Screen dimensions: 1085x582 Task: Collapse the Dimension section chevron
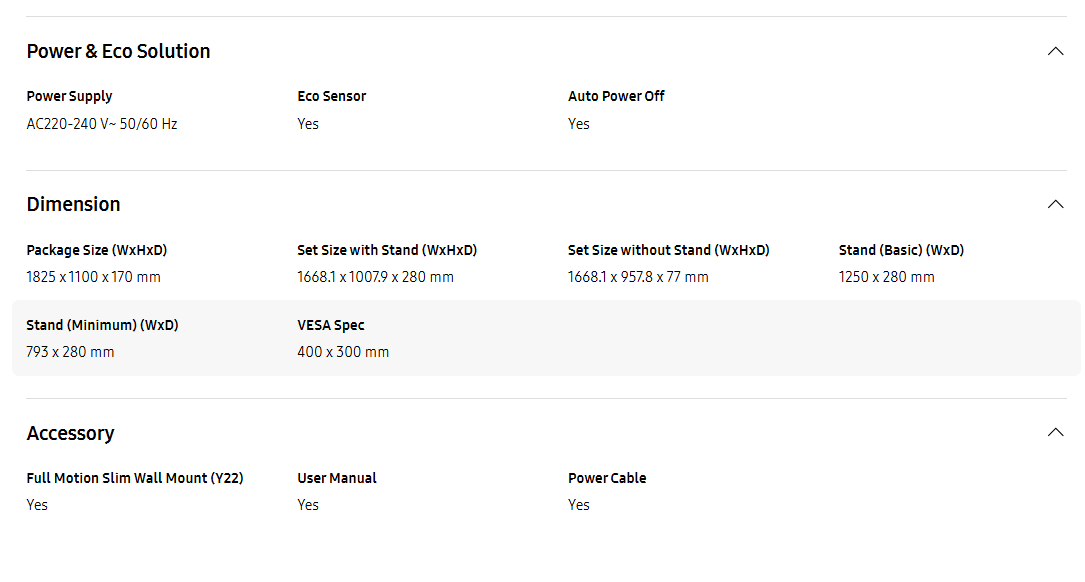(1055, 204)
